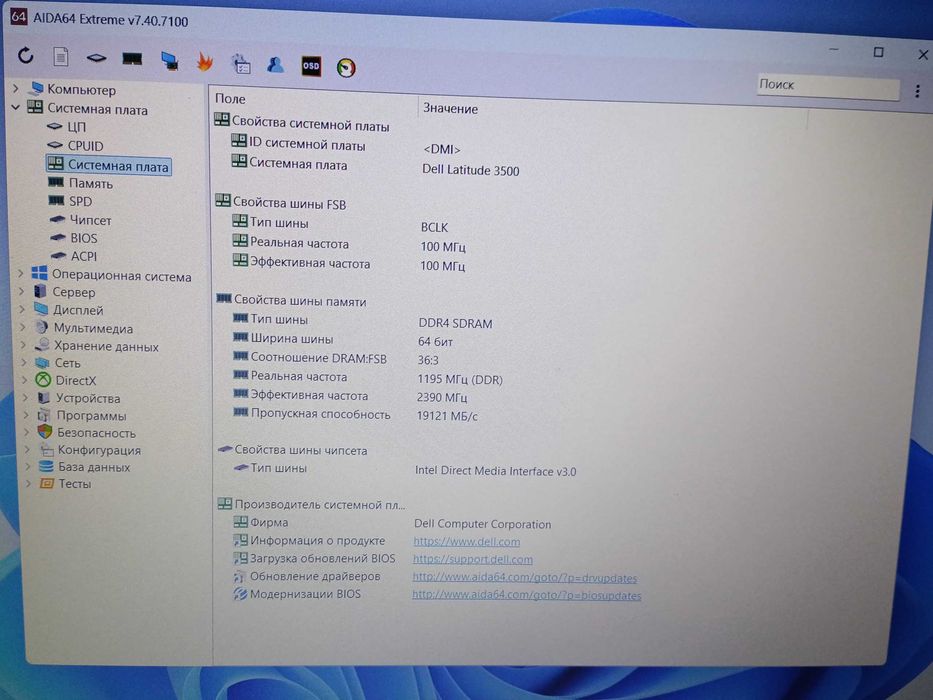
Task: Click the monitor diagnostics toolbar icon
Action: pyautogui.click(x=170, y=61)
